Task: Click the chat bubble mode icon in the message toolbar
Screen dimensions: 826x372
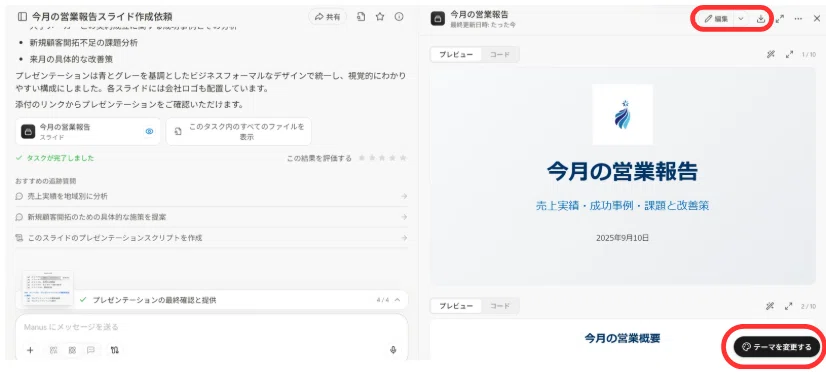Action: (91, 350)
